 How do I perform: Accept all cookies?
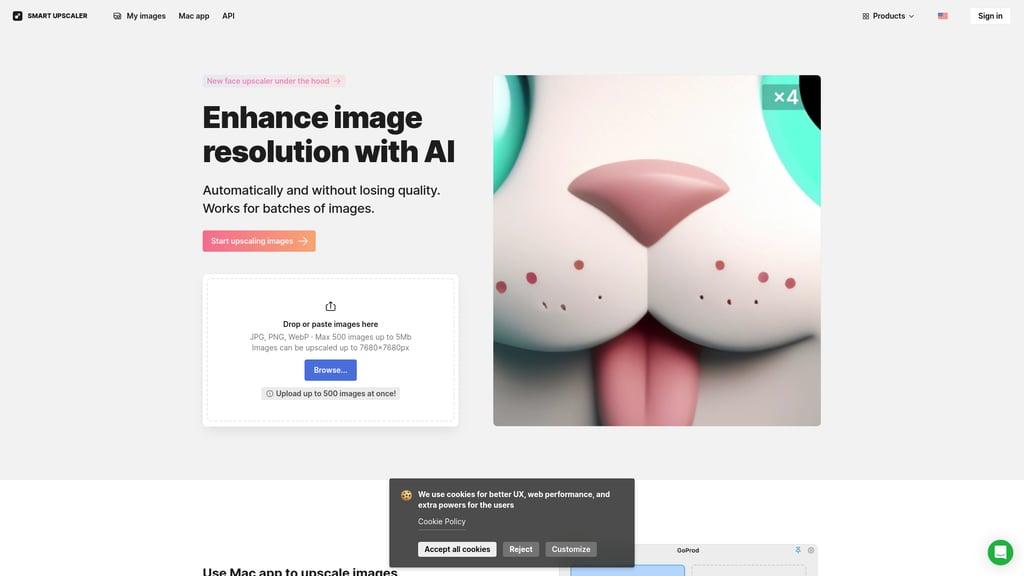[x=457, y=549]
